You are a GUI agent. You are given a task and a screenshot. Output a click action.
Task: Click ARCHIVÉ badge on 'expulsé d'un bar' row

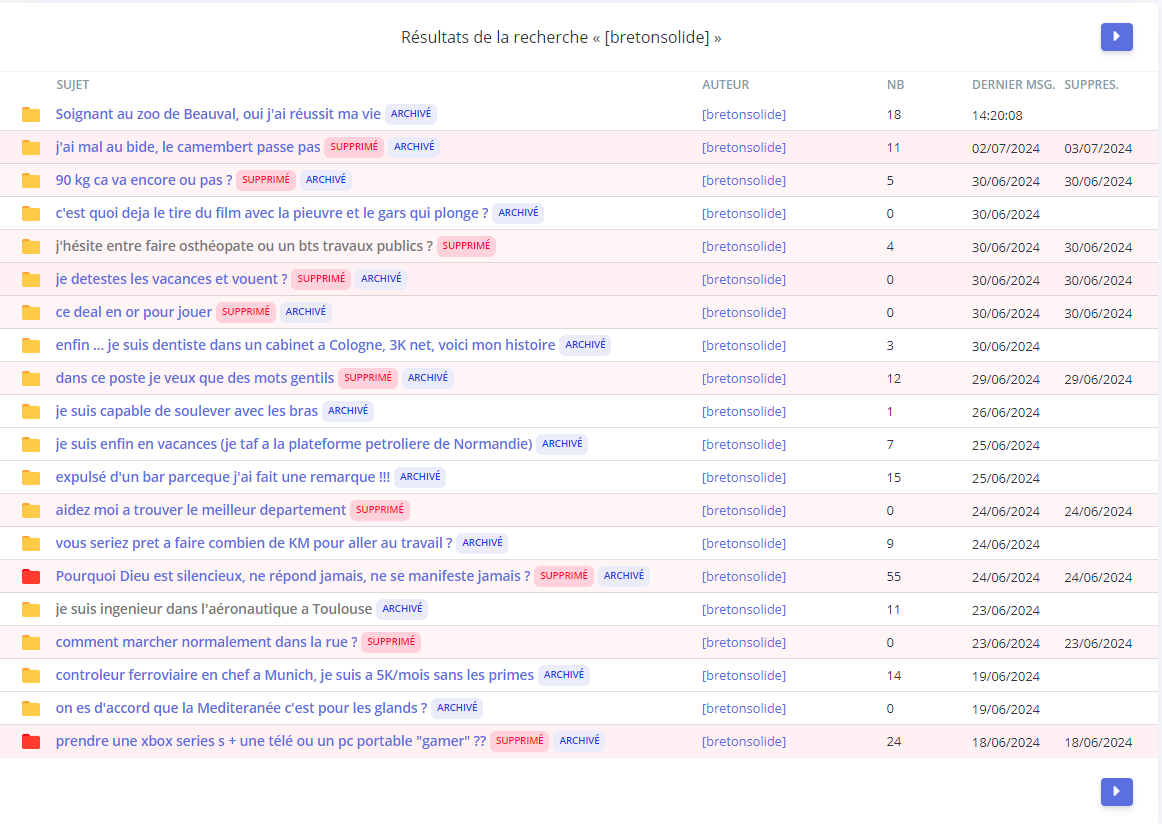[x=419, y=476]
